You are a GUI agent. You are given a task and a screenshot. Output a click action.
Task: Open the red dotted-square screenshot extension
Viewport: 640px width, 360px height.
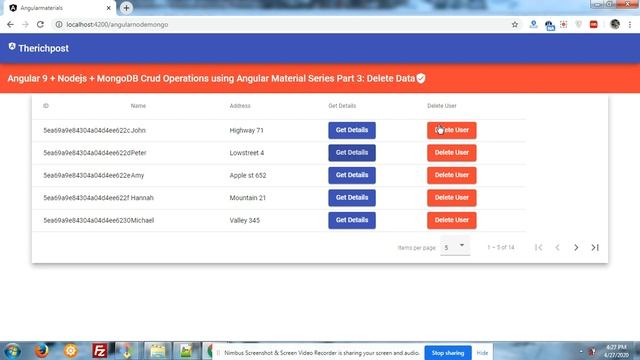tap(564, 24)
